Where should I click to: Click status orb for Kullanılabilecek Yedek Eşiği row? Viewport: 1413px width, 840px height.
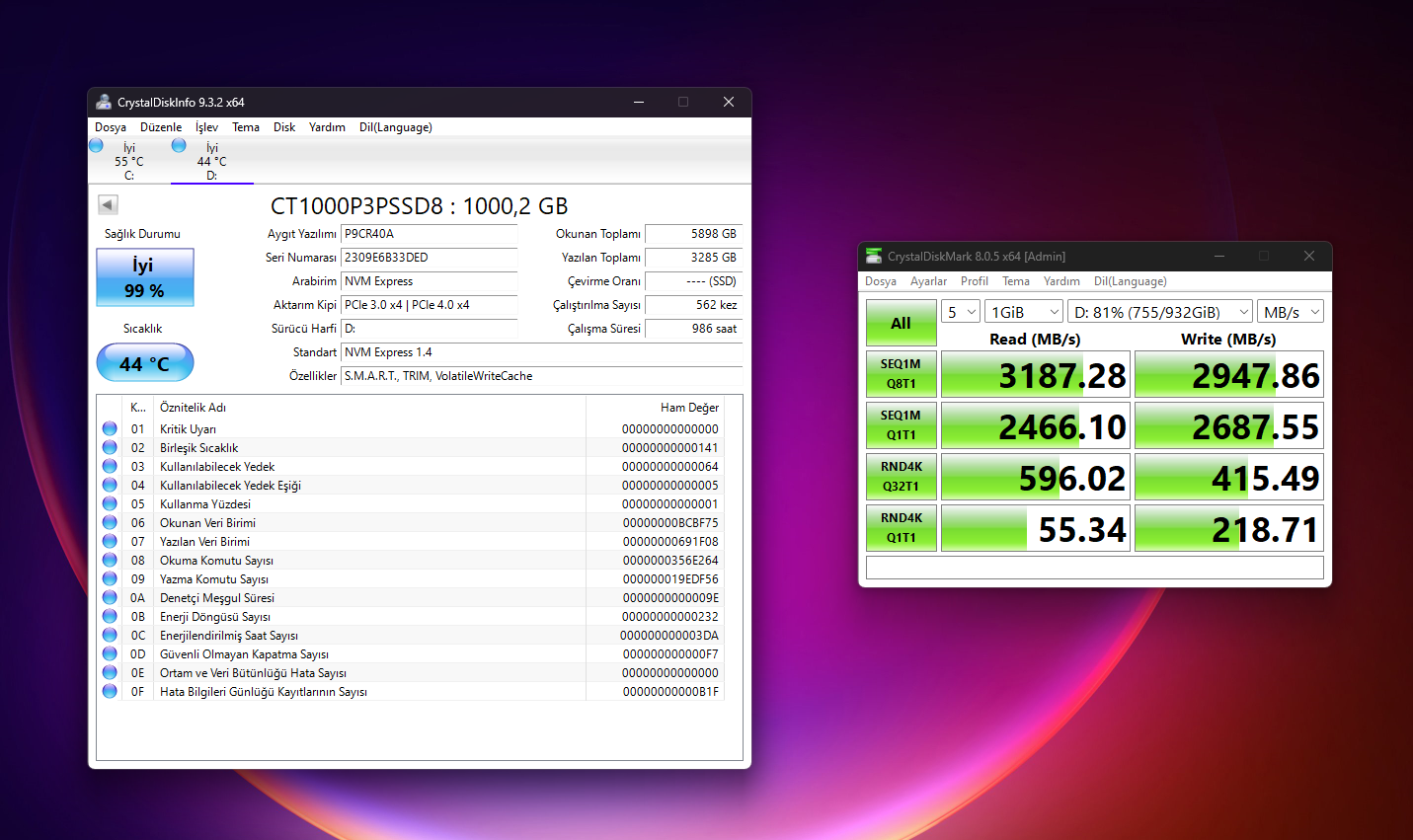pyautogui.click(x=110, y=485)
